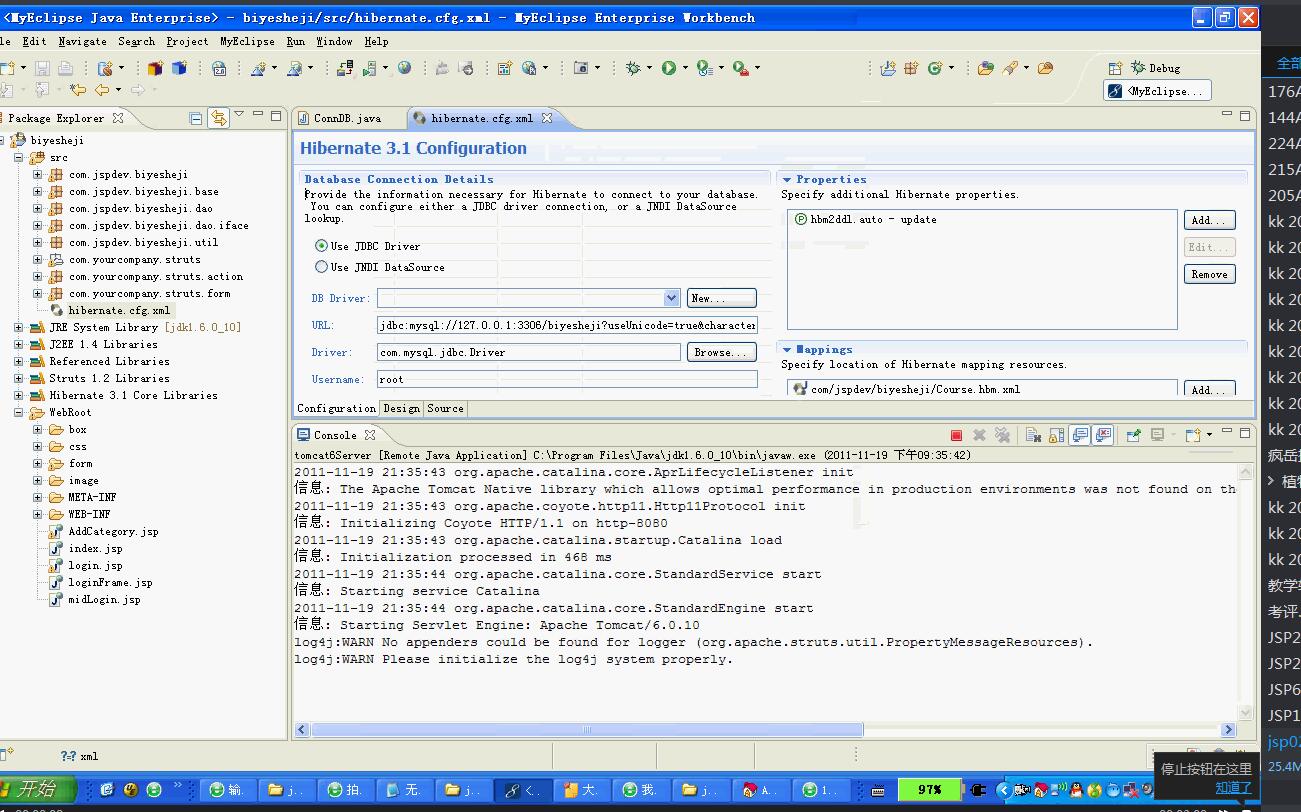Switch to Debug perspective
The height and width of the screenshot is (812, 1301).
pyautogui.click(x=1155, y=68)
